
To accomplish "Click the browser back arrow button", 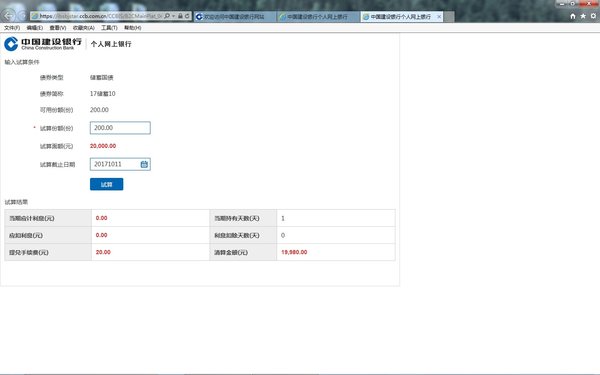I will coord(8,16).
